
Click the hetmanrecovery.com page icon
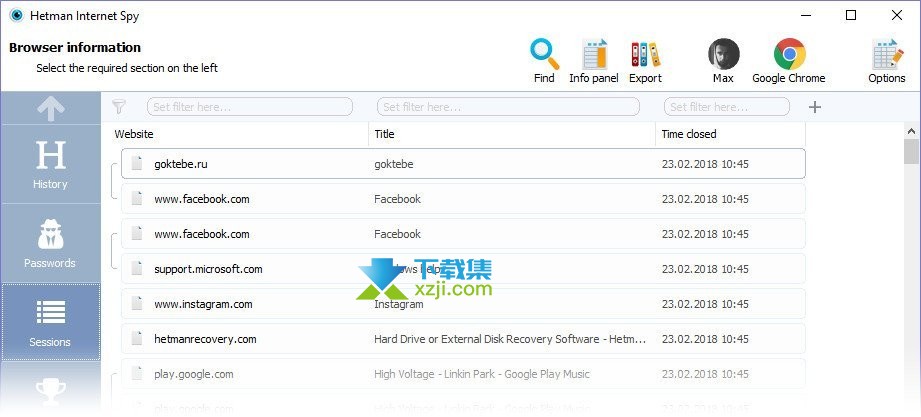click(x=137, y=338)
